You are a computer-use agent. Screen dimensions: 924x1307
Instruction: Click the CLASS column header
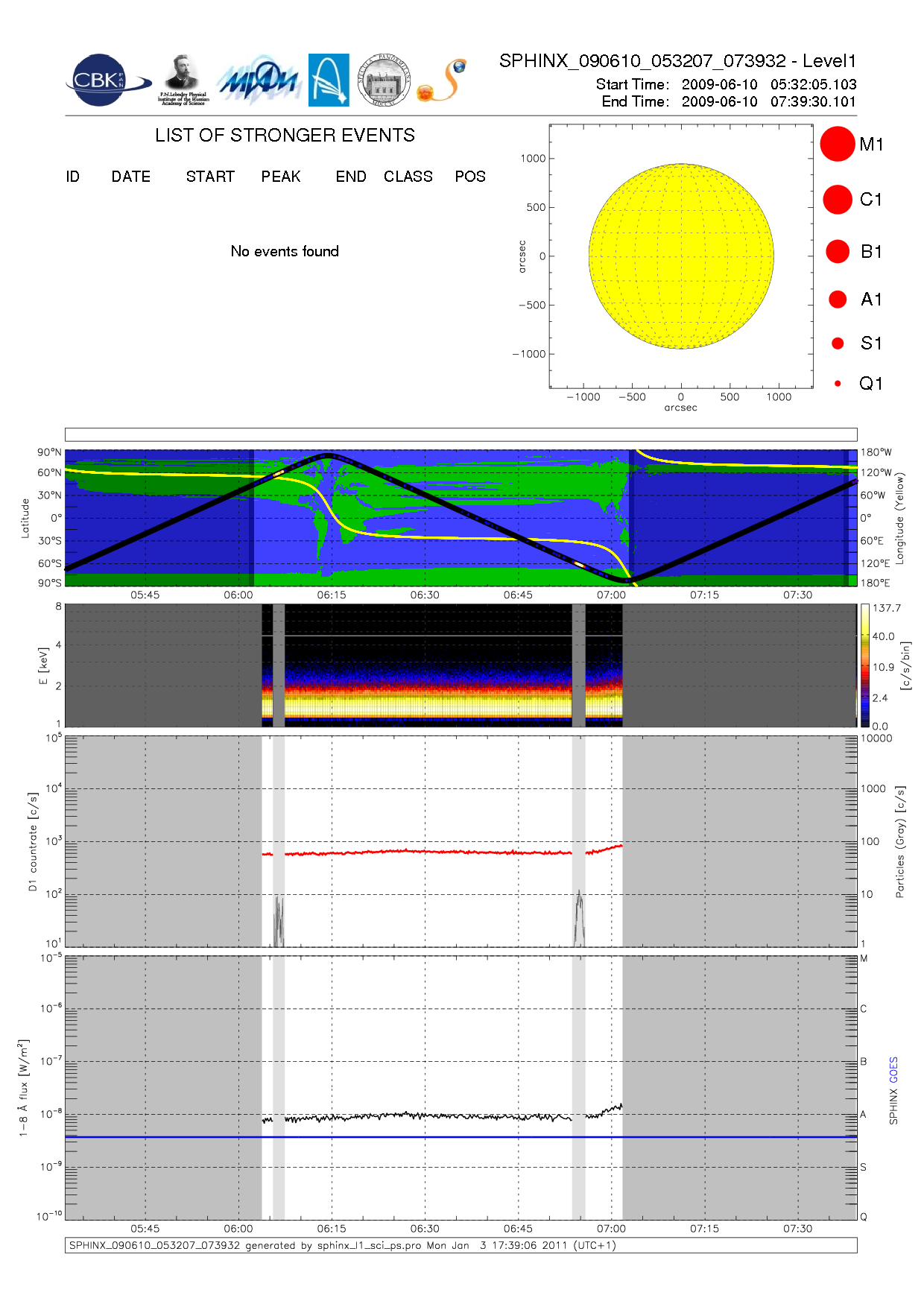[x=408, y=177]
